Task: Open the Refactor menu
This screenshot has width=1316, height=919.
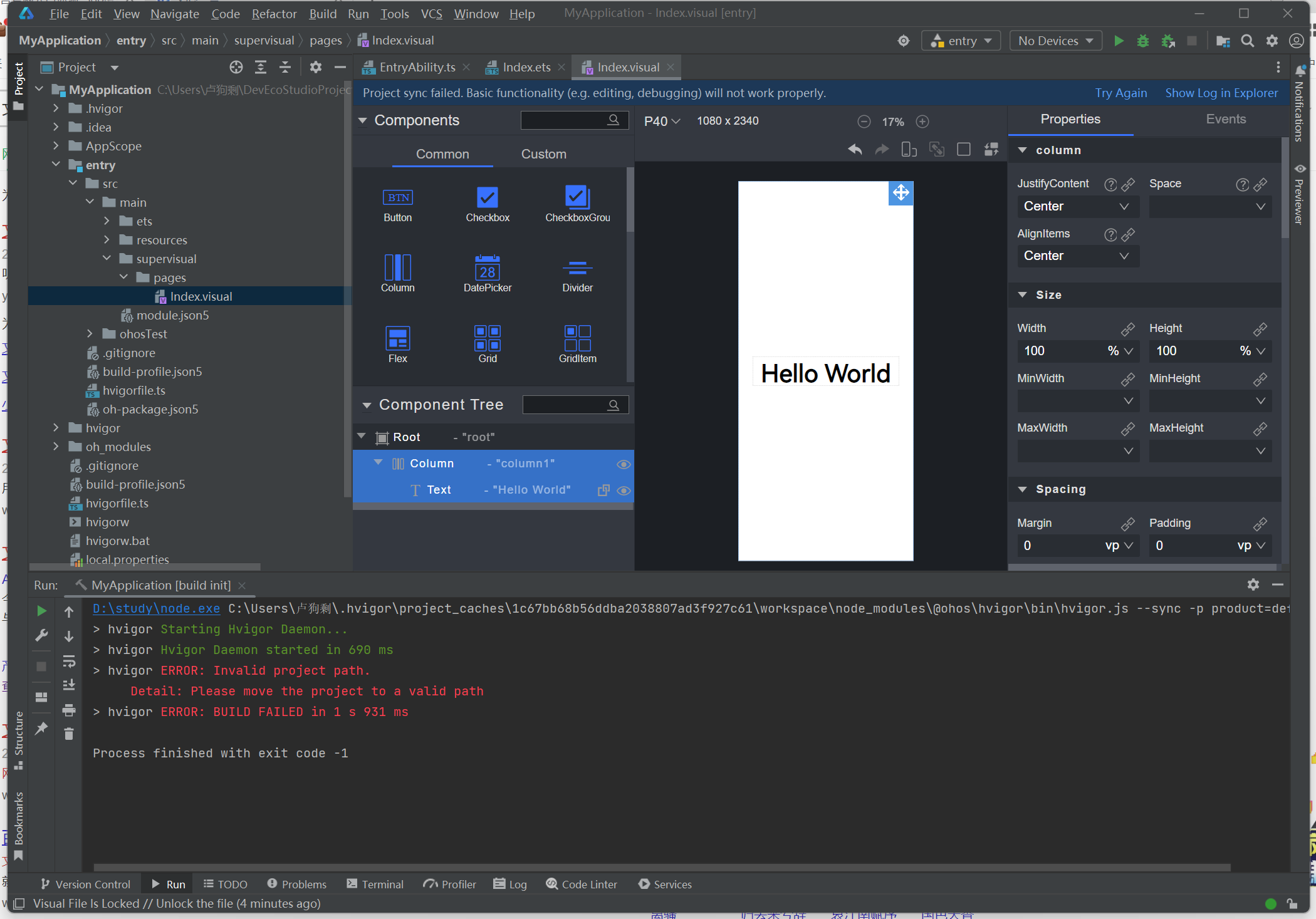Action: tap(274, 14)
